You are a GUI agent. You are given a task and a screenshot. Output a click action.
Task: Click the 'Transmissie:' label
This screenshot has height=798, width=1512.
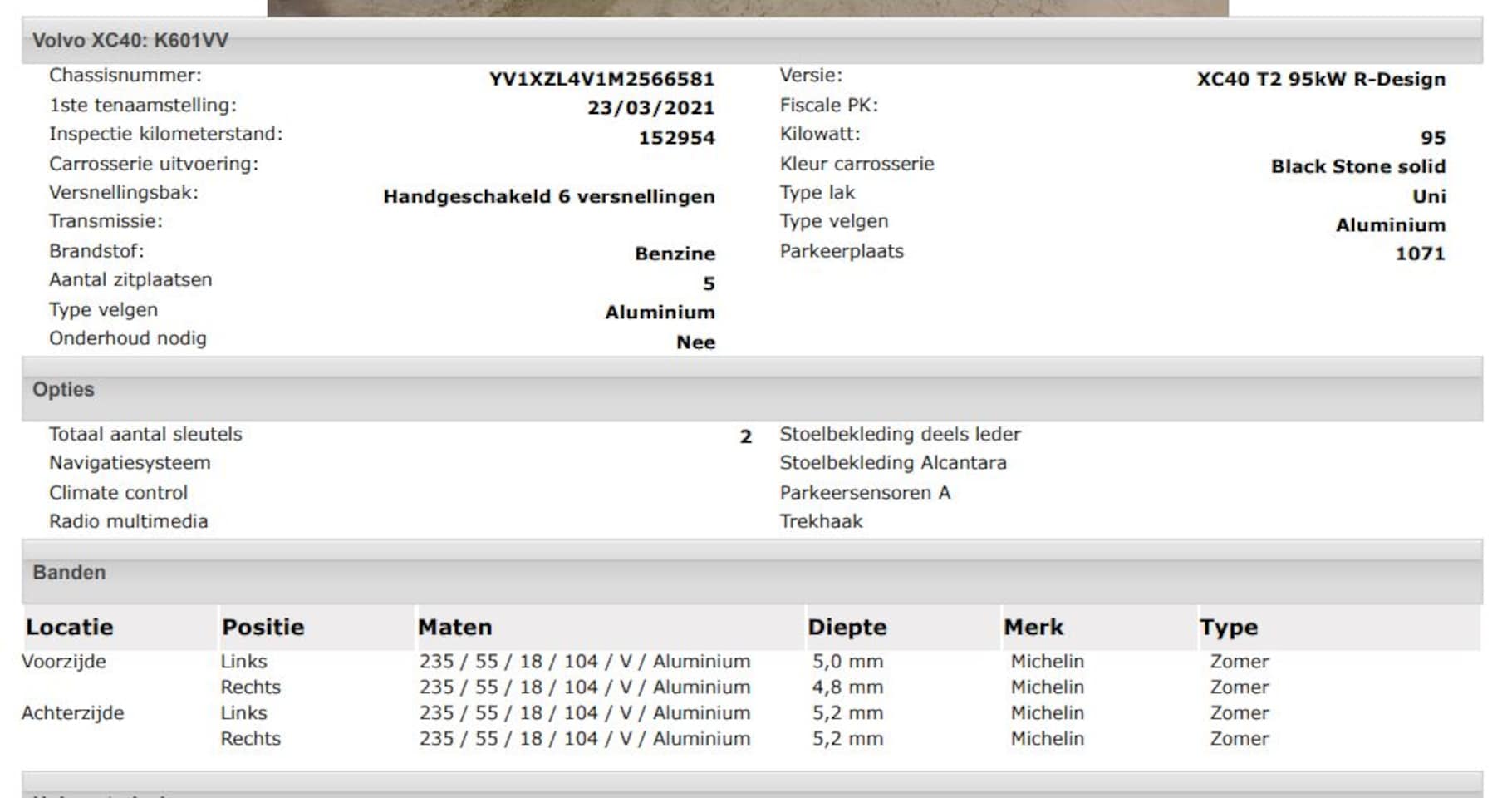106,221
